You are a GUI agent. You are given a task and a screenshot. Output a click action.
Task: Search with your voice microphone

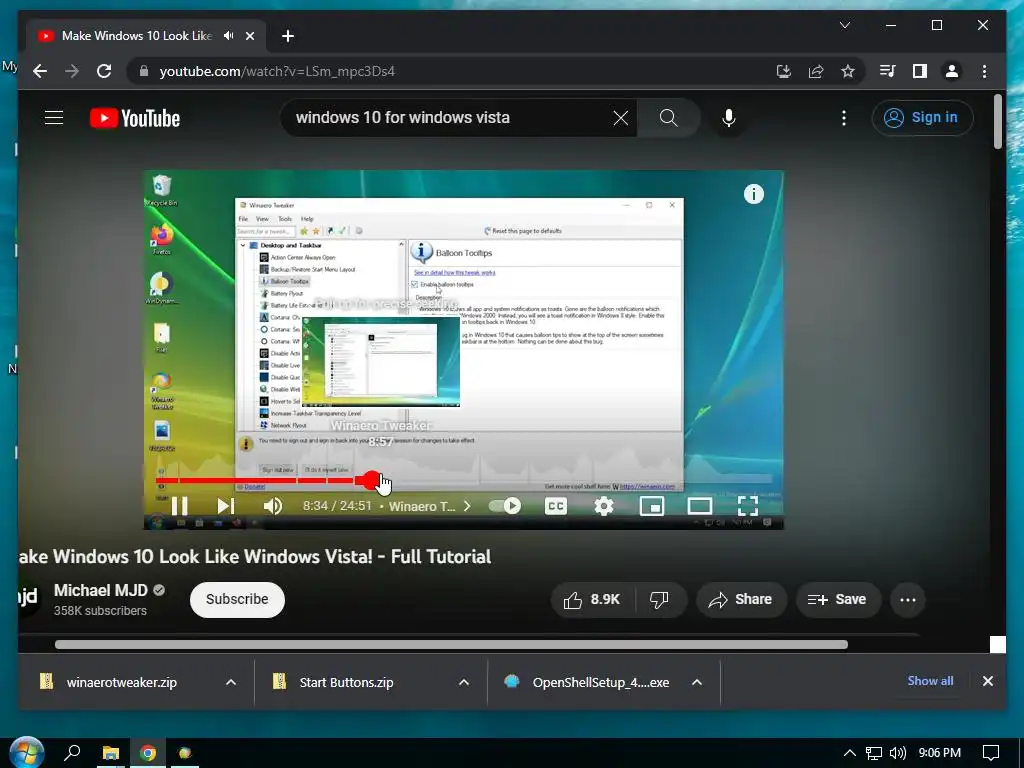click(x=729, y=118)
